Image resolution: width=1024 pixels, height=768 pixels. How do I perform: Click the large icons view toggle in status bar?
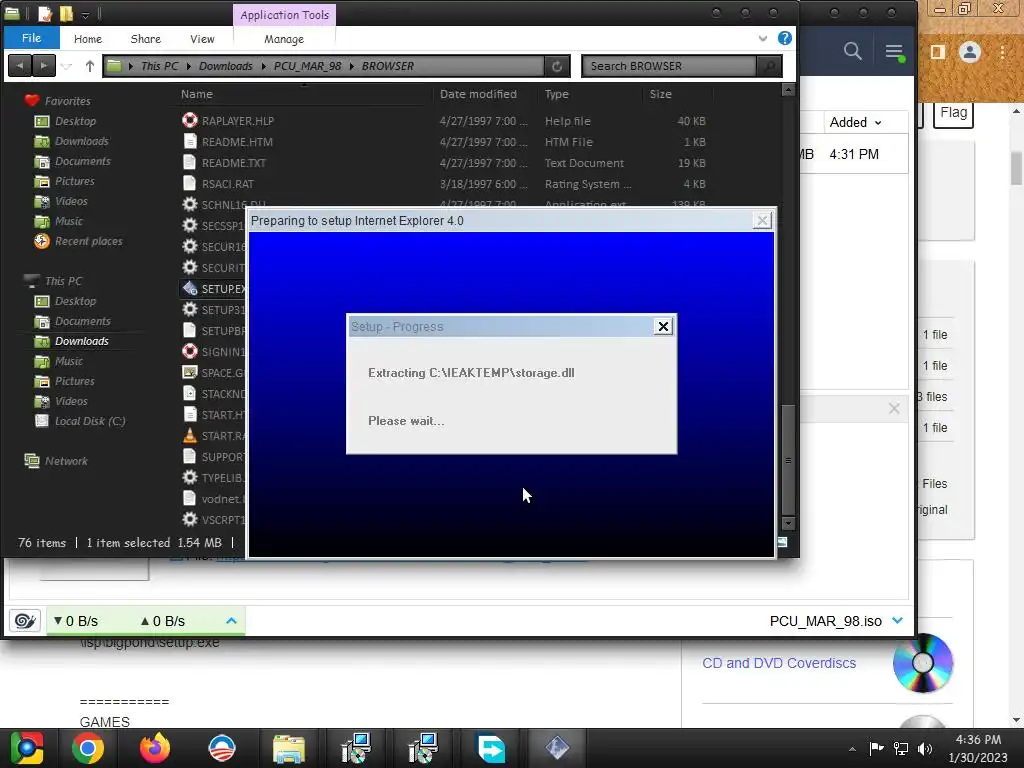(782, 542)
